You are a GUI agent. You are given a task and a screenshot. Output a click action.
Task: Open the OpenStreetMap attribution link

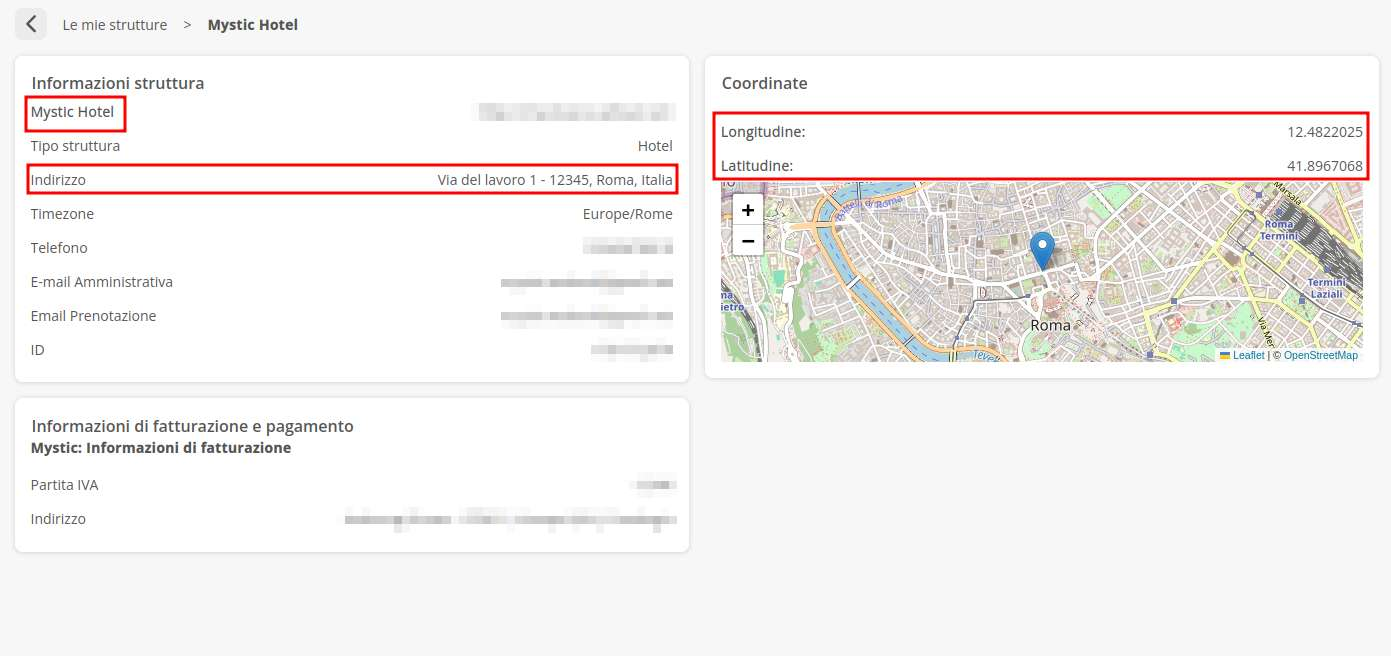pos(1320,355)
